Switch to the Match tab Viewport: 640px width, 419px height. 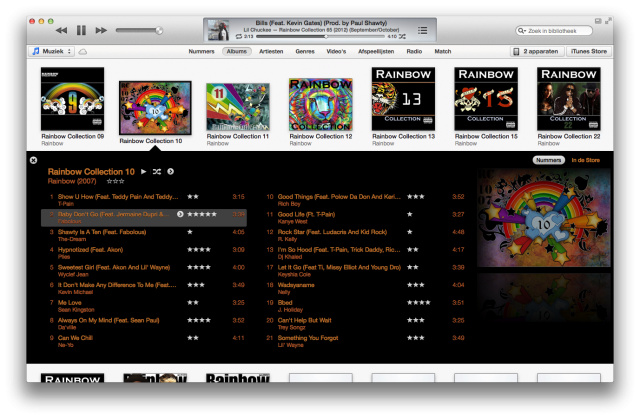click(x=442, y=51)
